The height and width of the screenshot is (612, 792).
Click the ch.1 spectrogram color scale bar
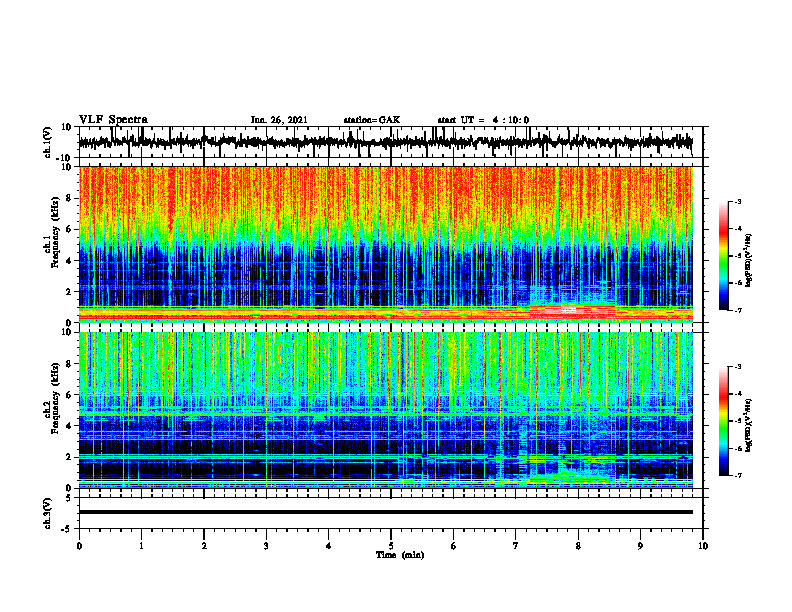(x=724, y=256)
